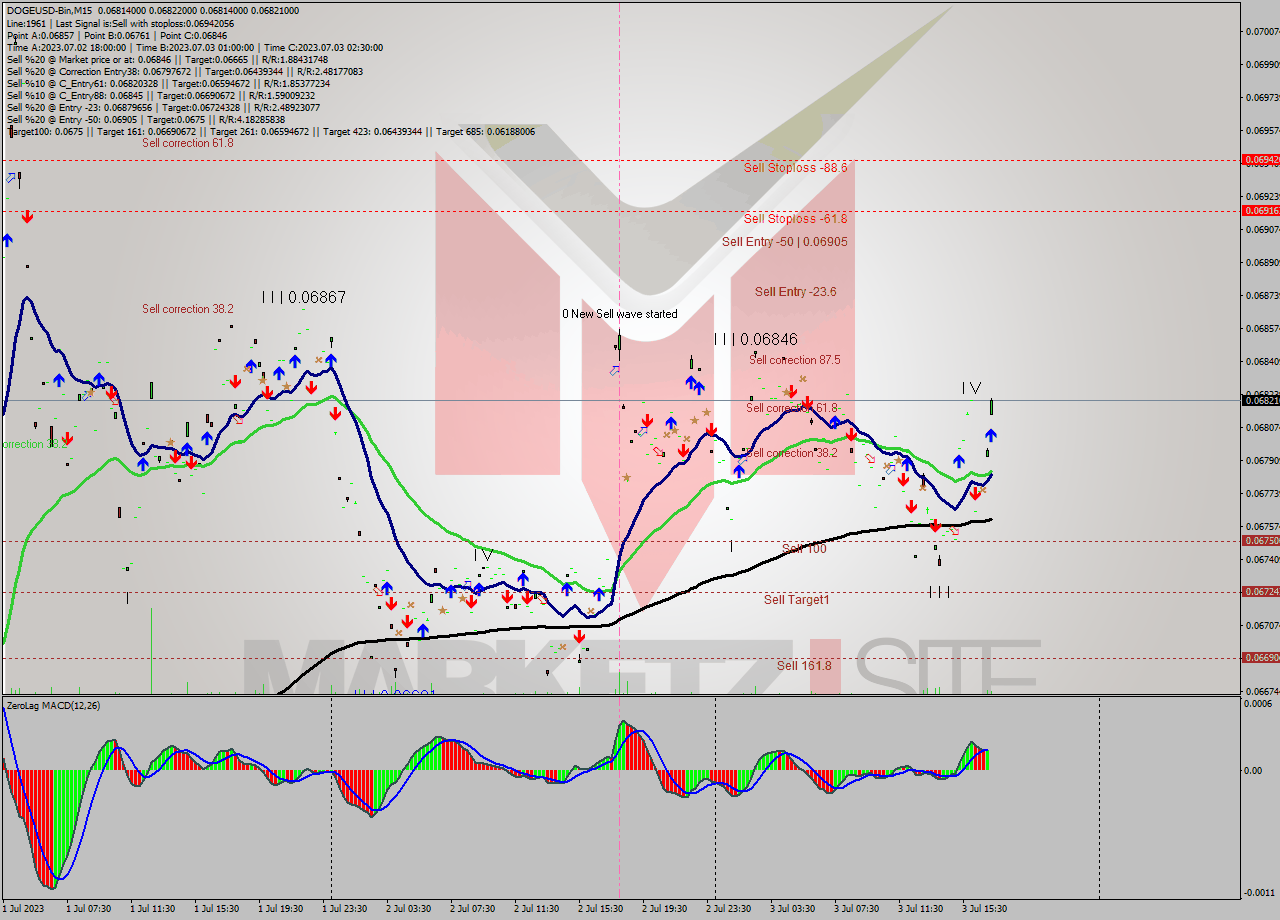Click the '1 Jul 15:30' time label
Screen dimensions: 1280x920
[216, 909]
